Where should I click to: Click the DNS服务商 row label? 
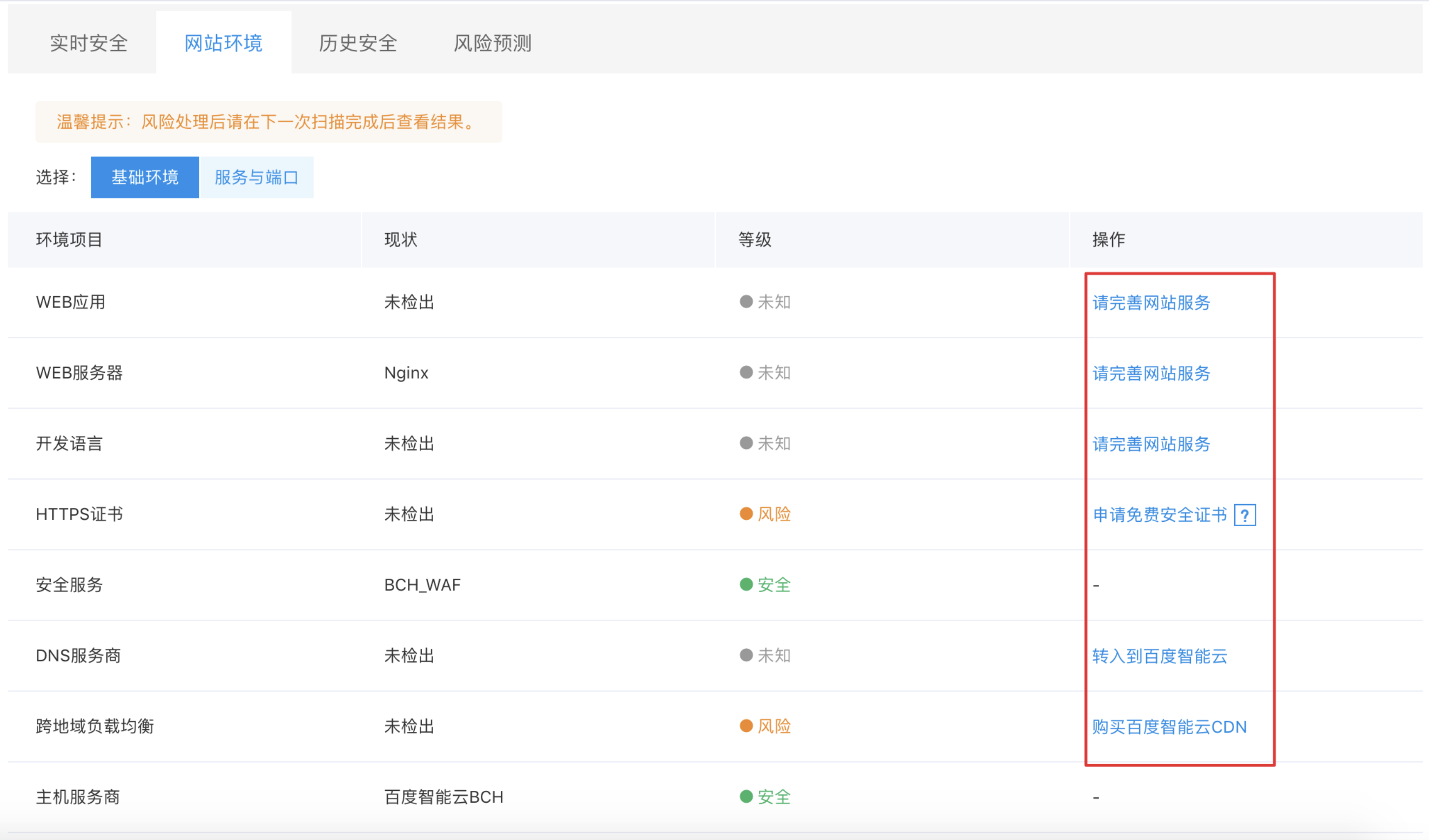tap(78, 656)
